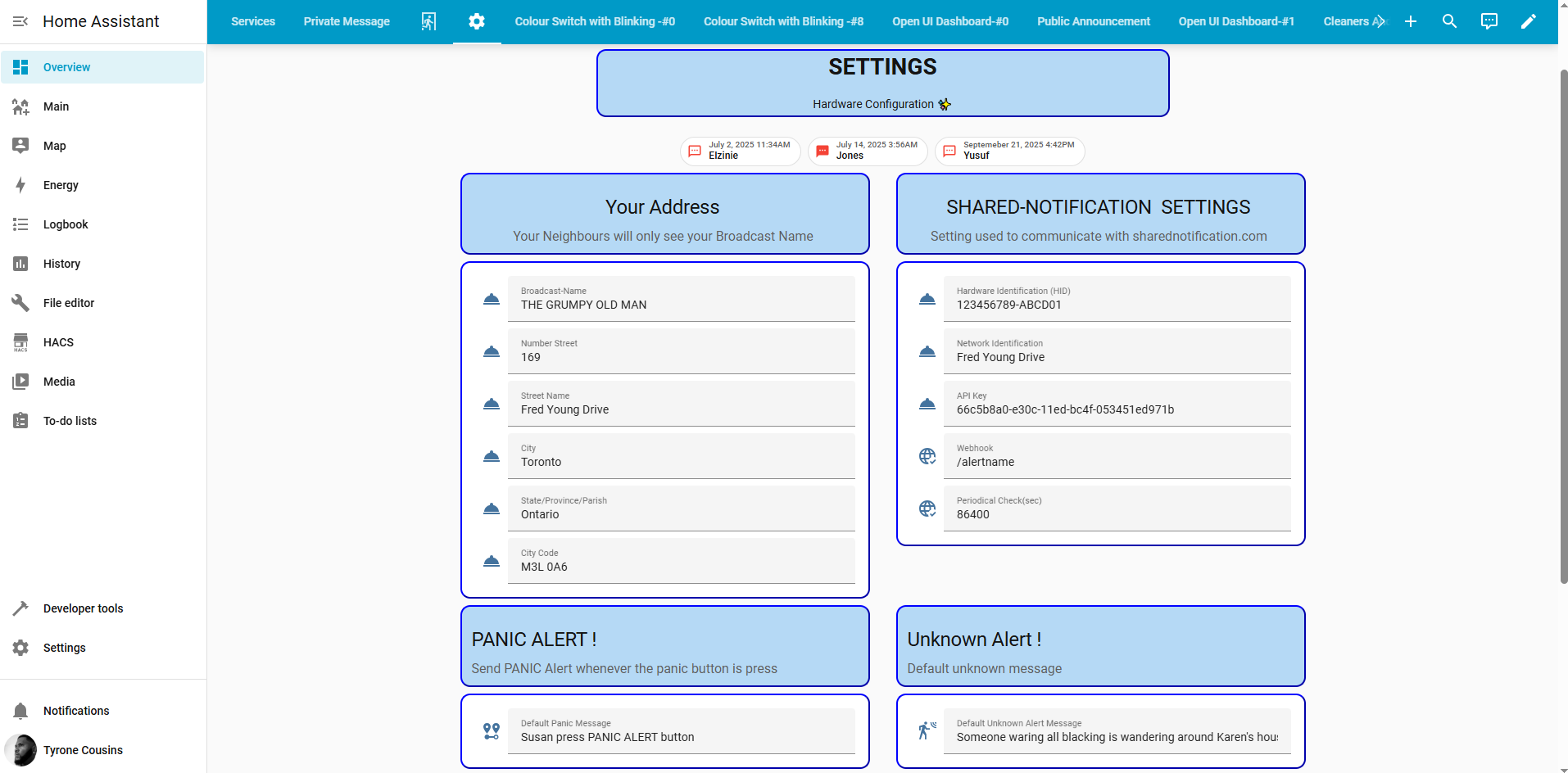Click the Broadcast-Name input field
This screenshot has height=773, width=1568.
[x=681, y=299]
